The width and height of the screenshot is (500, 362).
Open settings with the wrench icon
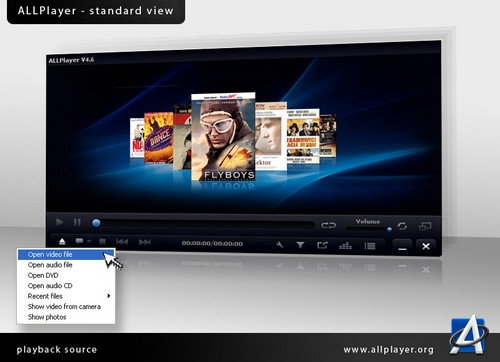tap(280, 245)
